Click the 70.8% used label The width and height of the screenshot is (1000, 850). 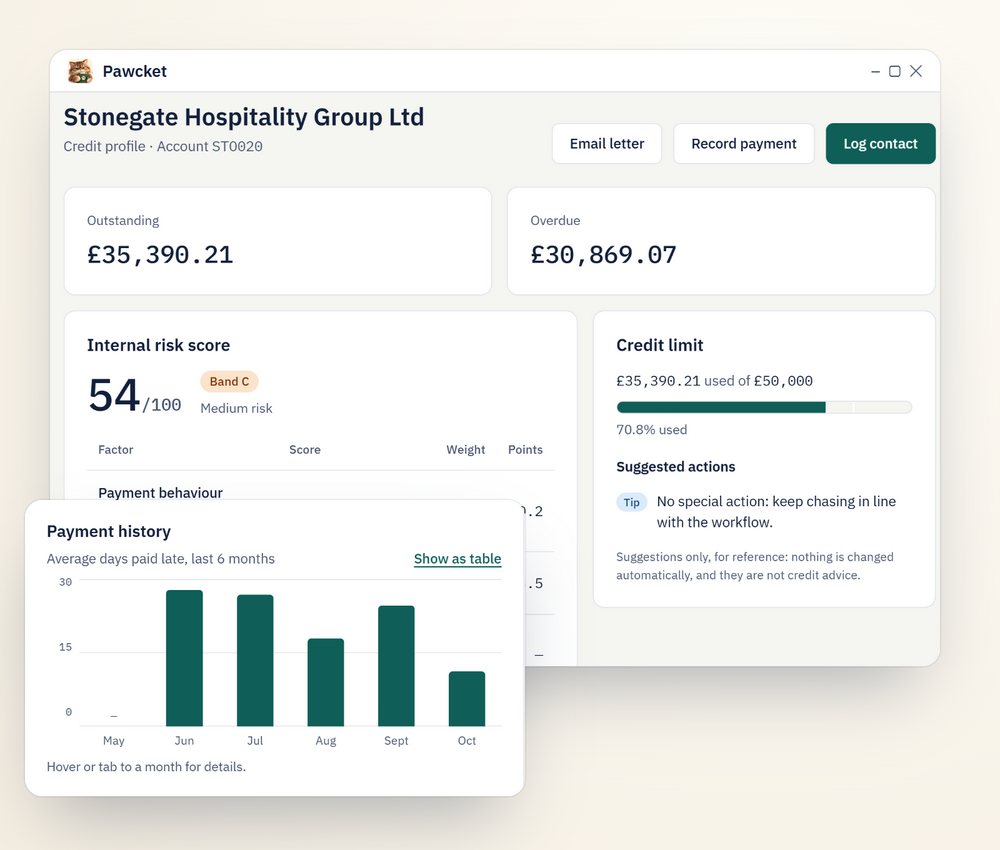click(651, 430)
